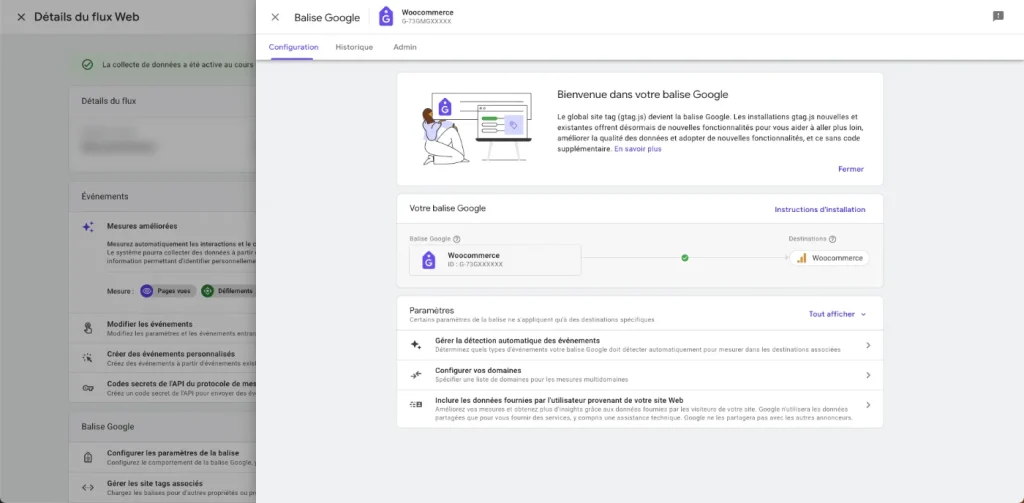Dismiss the welcome card with Fermer

851,169
